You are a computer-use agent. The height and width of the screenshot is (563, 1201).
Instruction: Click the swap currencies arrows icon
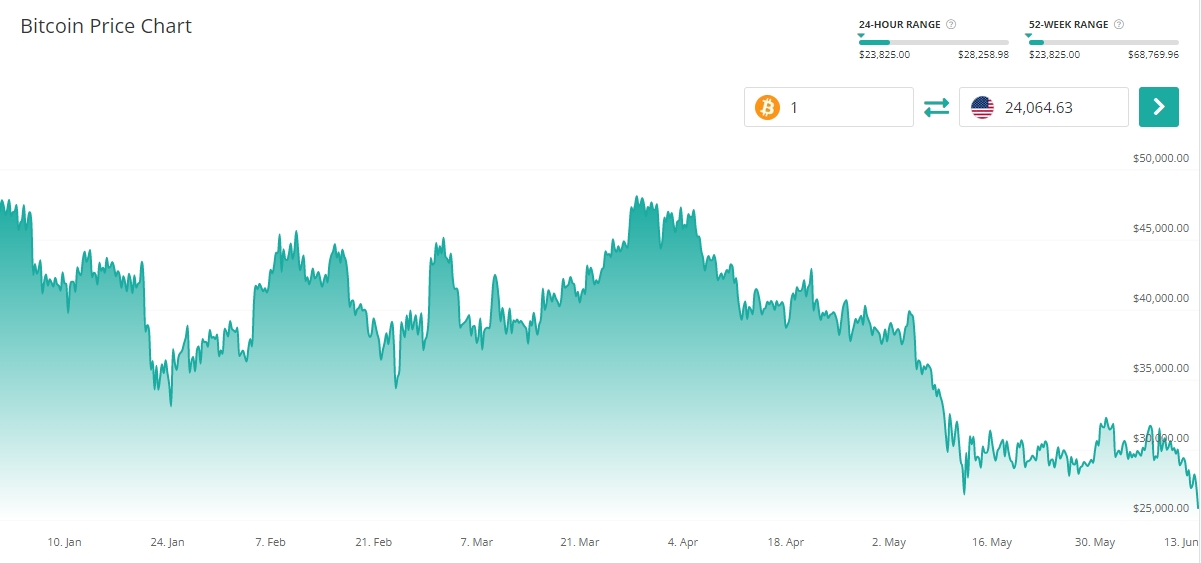936,107
